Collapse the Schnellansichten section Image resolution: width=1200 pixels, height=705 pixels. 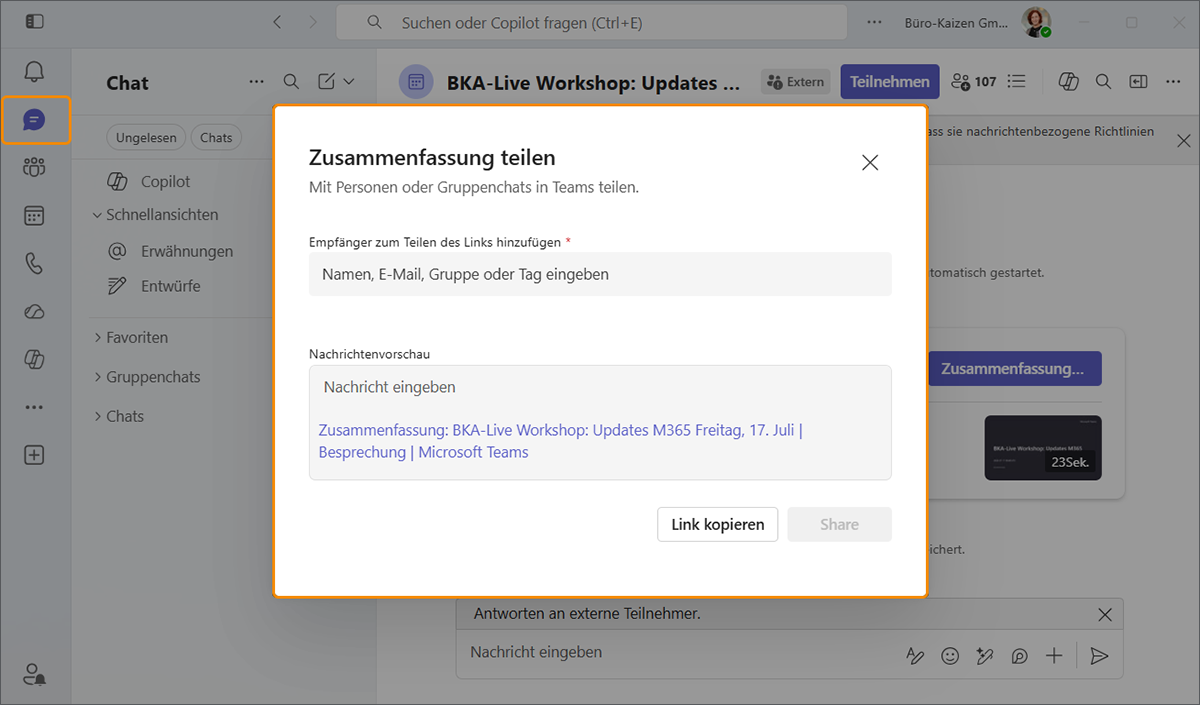click(x=155, y=215)
